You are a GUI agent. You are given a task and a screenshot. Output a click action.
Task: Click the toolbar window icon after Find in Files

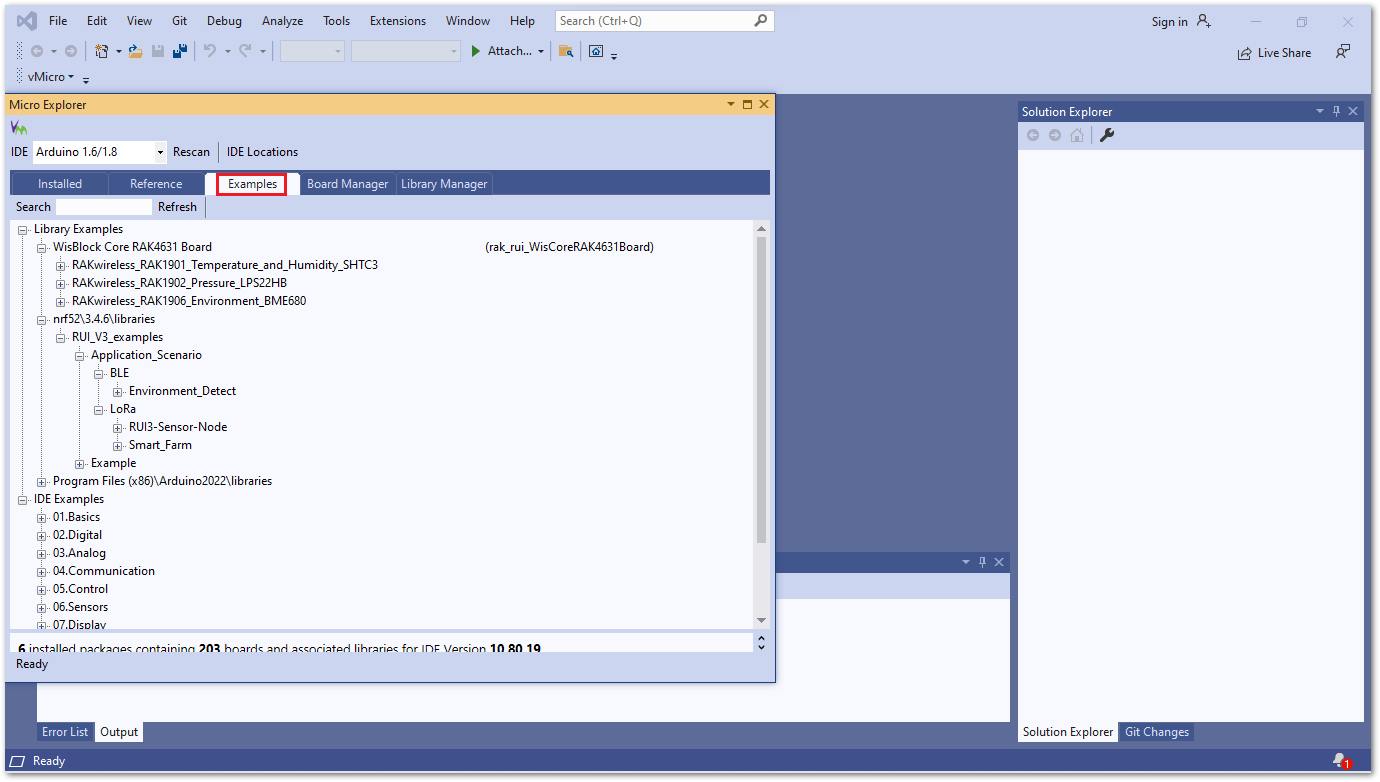[596, 51]
